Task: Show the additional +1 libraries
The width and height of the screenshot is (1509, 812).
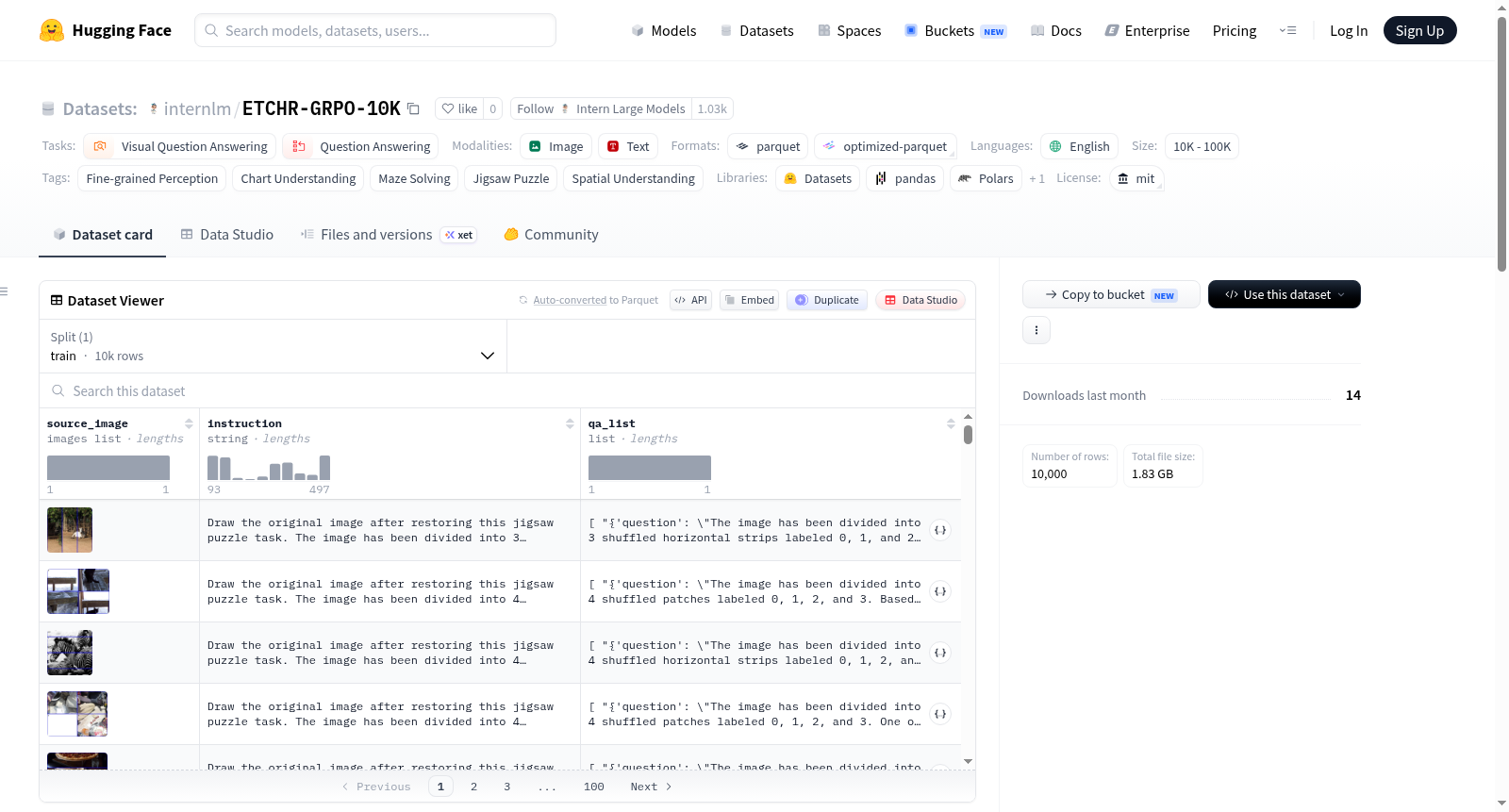Action: pyautogui.click(x=1036, y=178)
